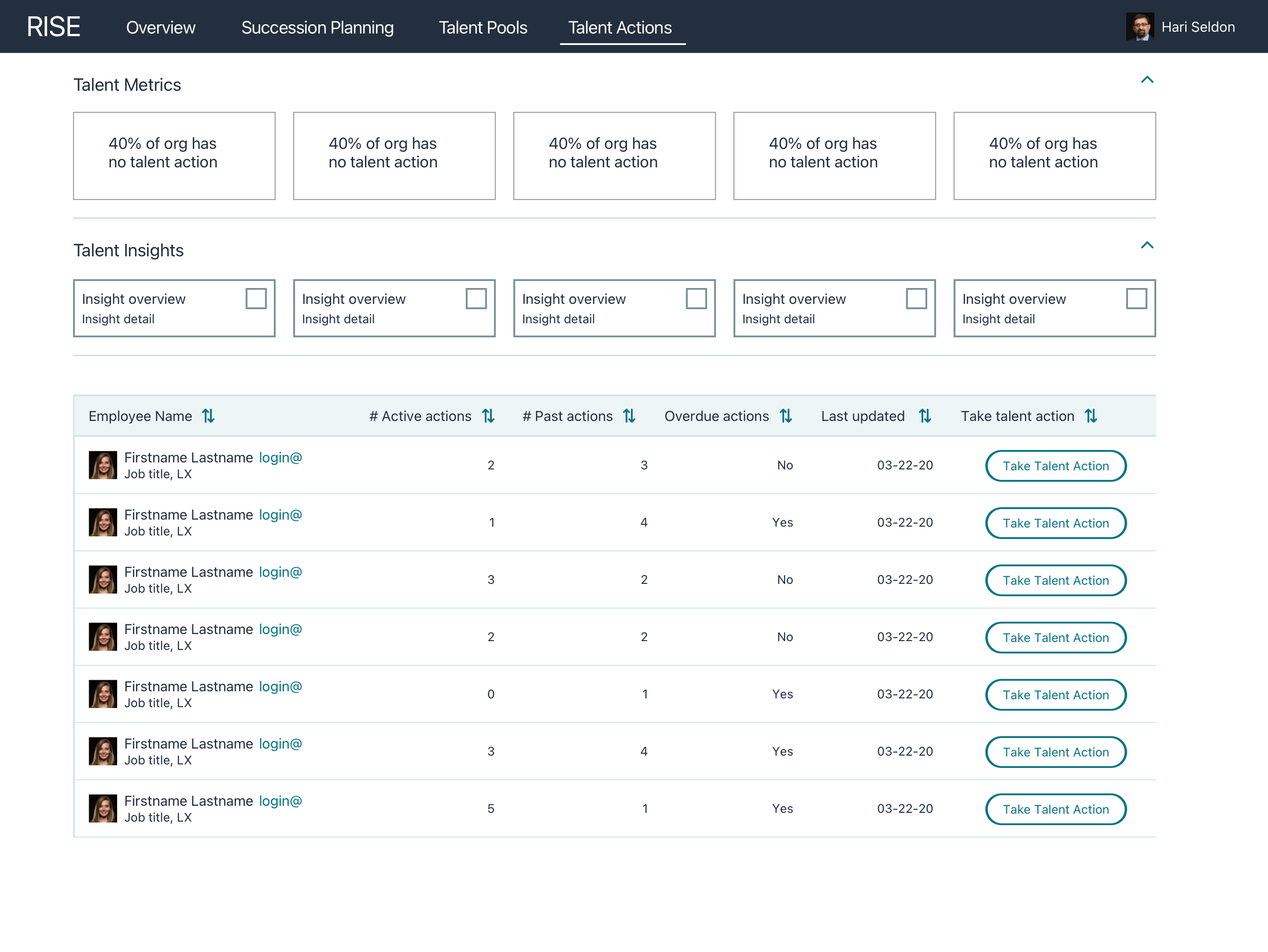The image size is (1268, 952).
Task: Click the RISE logo
Action: pos(53,27)
